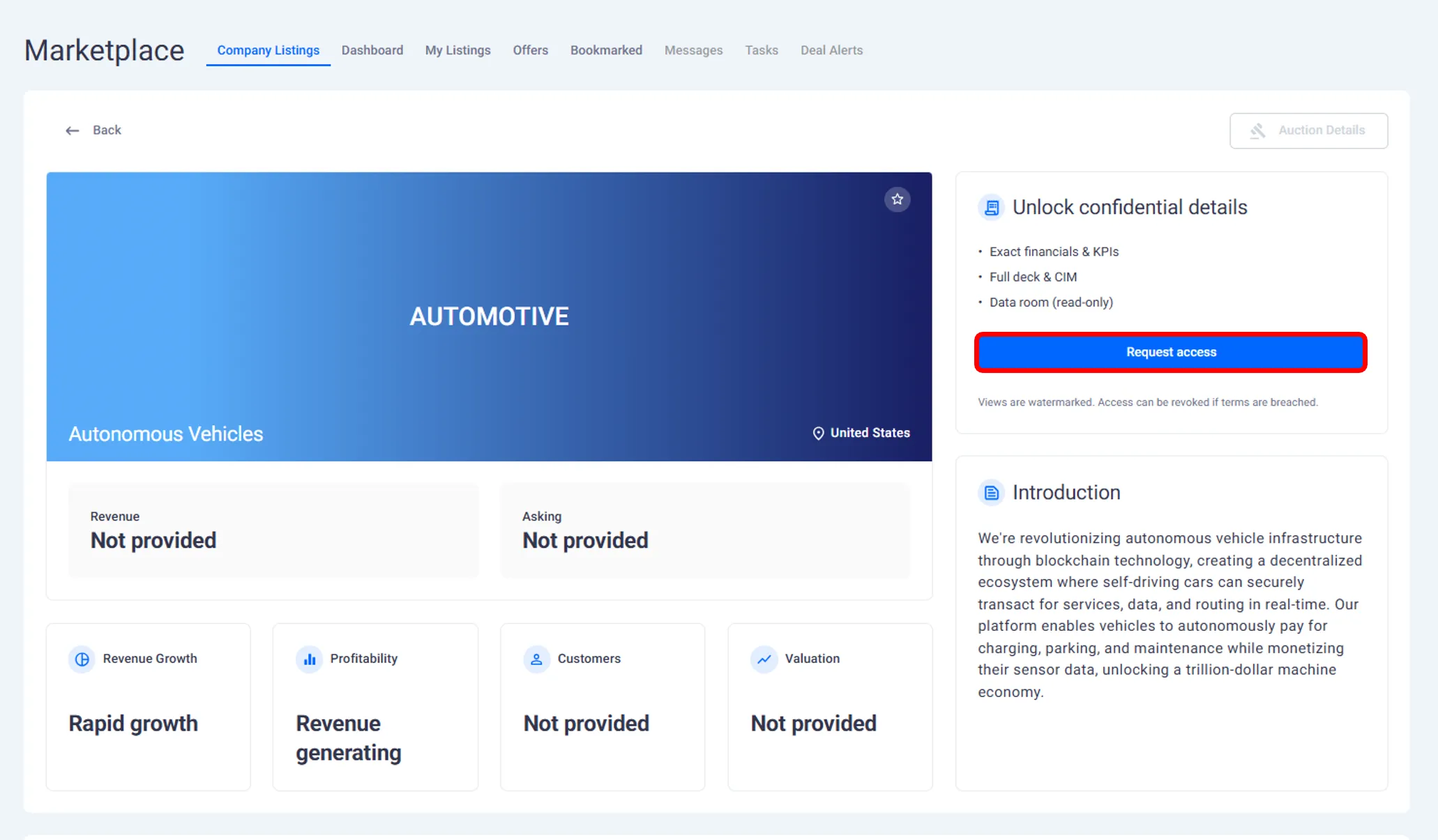Switch to the My Listings tab
Viewport: 1438px width, 840px height.
coord(457,50)
